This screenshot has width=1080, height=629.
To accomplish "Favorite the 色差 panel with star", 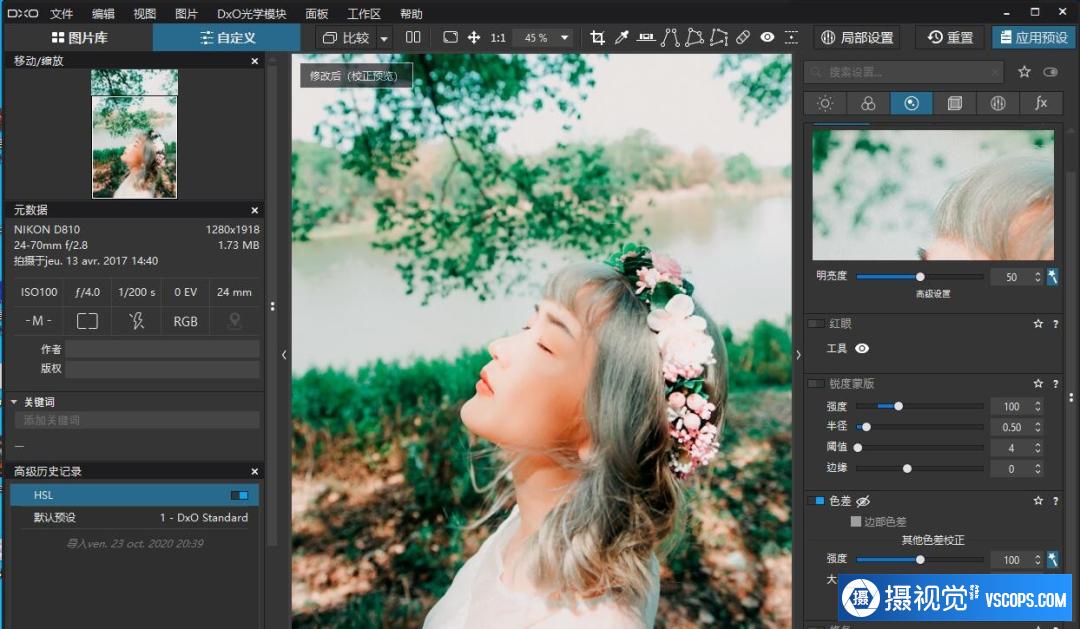I will (1038, 501).
